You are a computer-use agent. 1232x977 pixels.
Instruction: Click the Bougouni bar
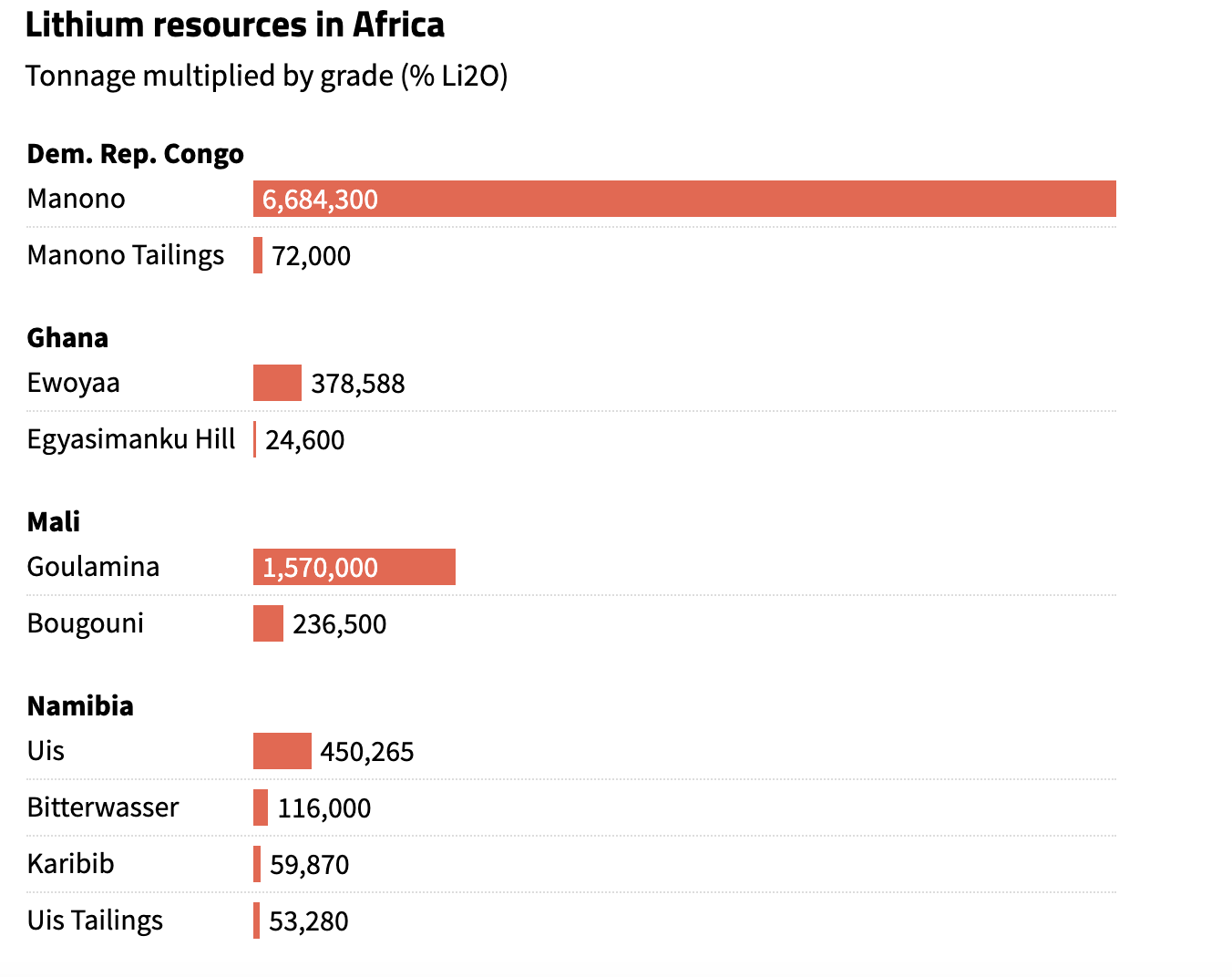(268, 623)
